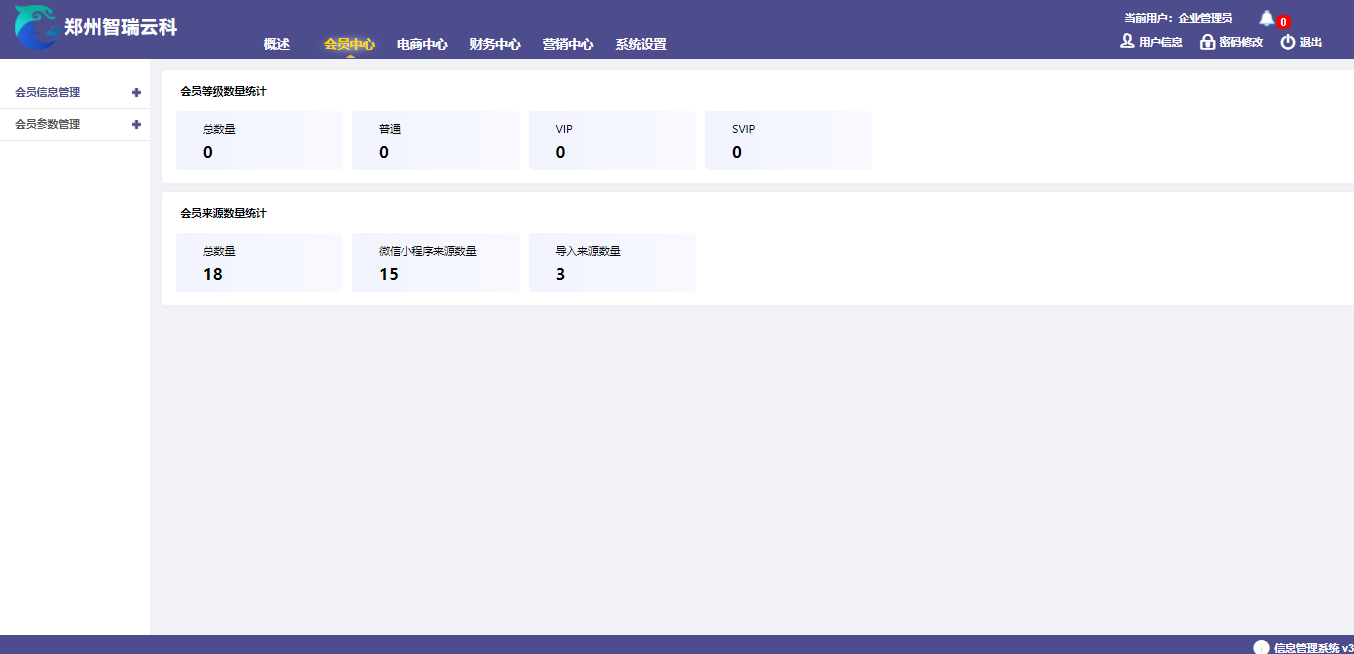Click the VIP member count card
The width and height of the screenshot is (1354, 654).
[612, 141]
